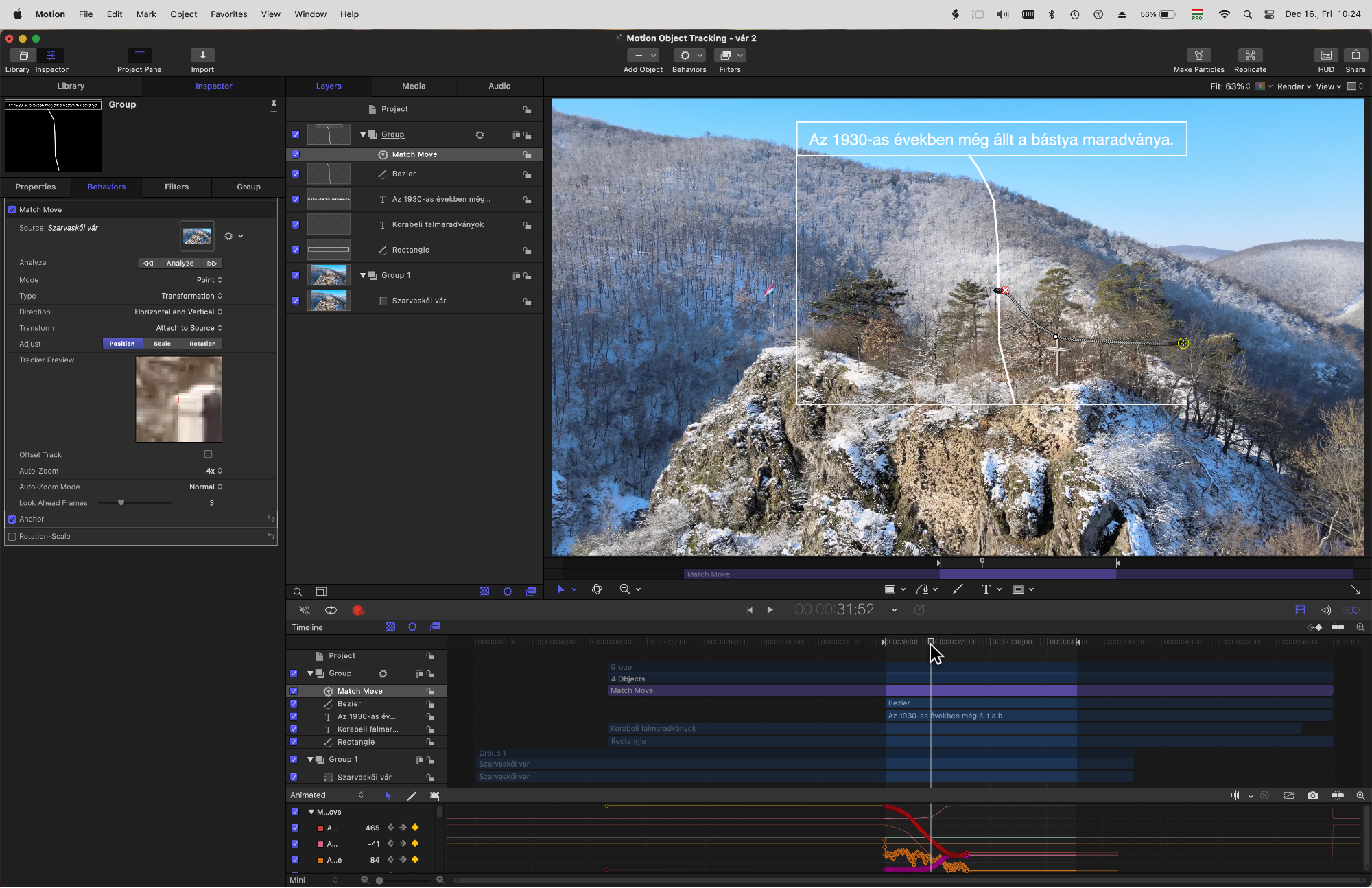Collapse Group disclosure triangle in Layers list
The width and height of the screenshot is (1372, 888).
tap(363, 135)
